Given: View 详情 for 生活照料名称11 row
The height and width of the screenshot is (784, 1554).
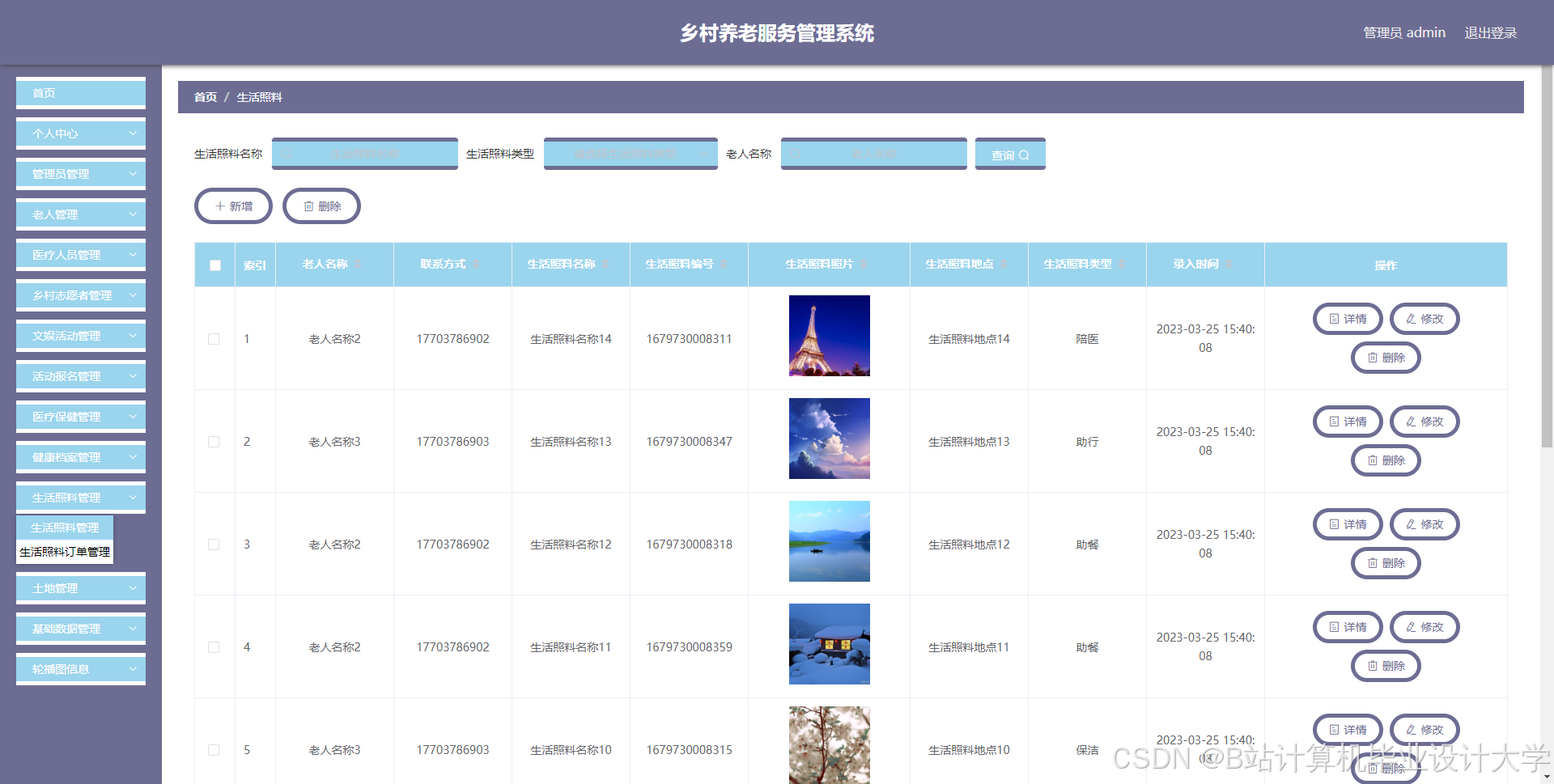Looking at the screenshot, I should [1348, 627].
